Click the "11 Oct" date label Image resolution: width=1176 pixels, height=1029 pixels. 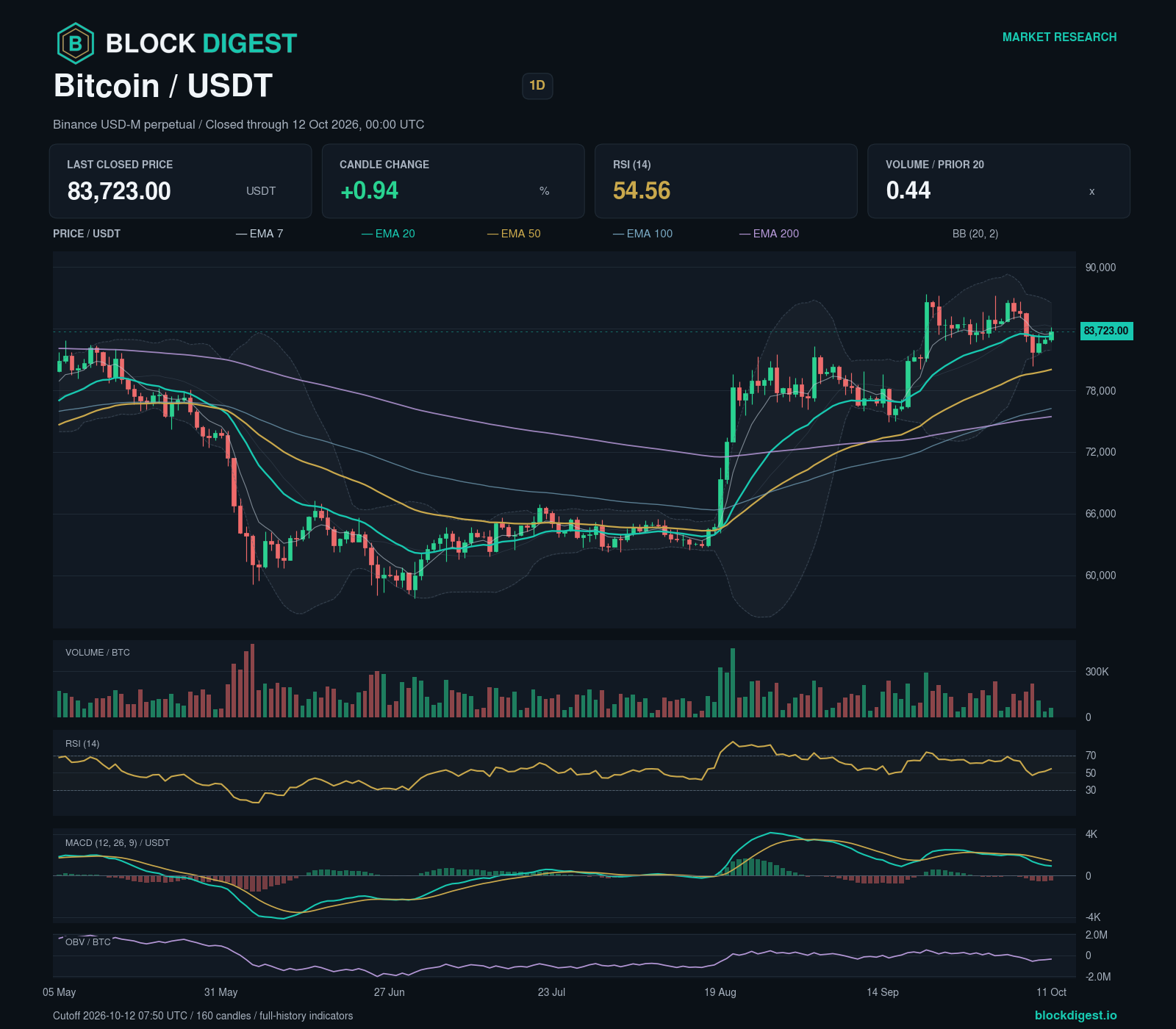[1052, 992]
